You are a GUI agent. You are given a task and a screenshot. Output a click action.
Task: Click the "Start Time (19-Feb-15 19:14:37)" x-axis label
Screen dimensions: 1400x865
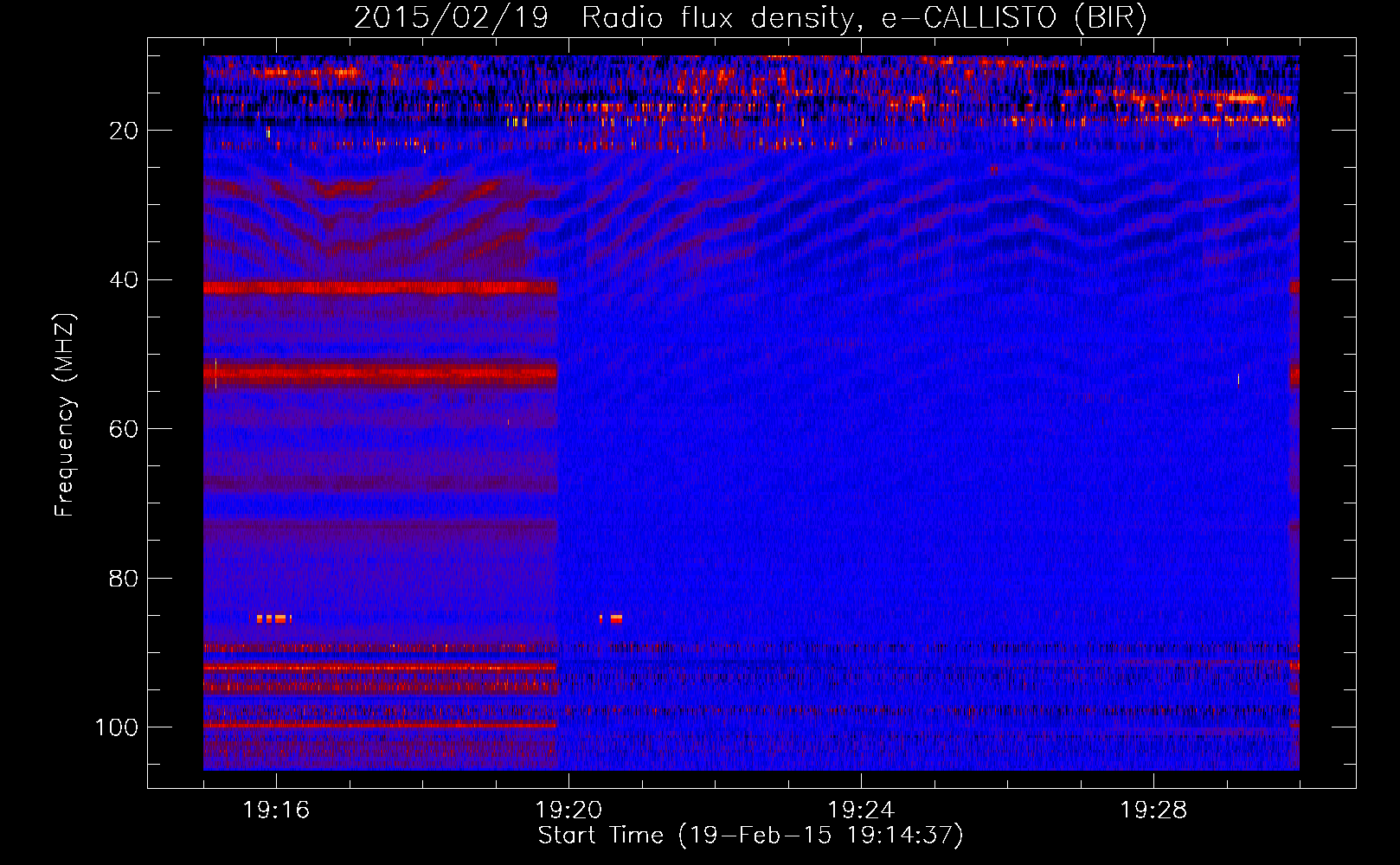(x=750, y=836)
